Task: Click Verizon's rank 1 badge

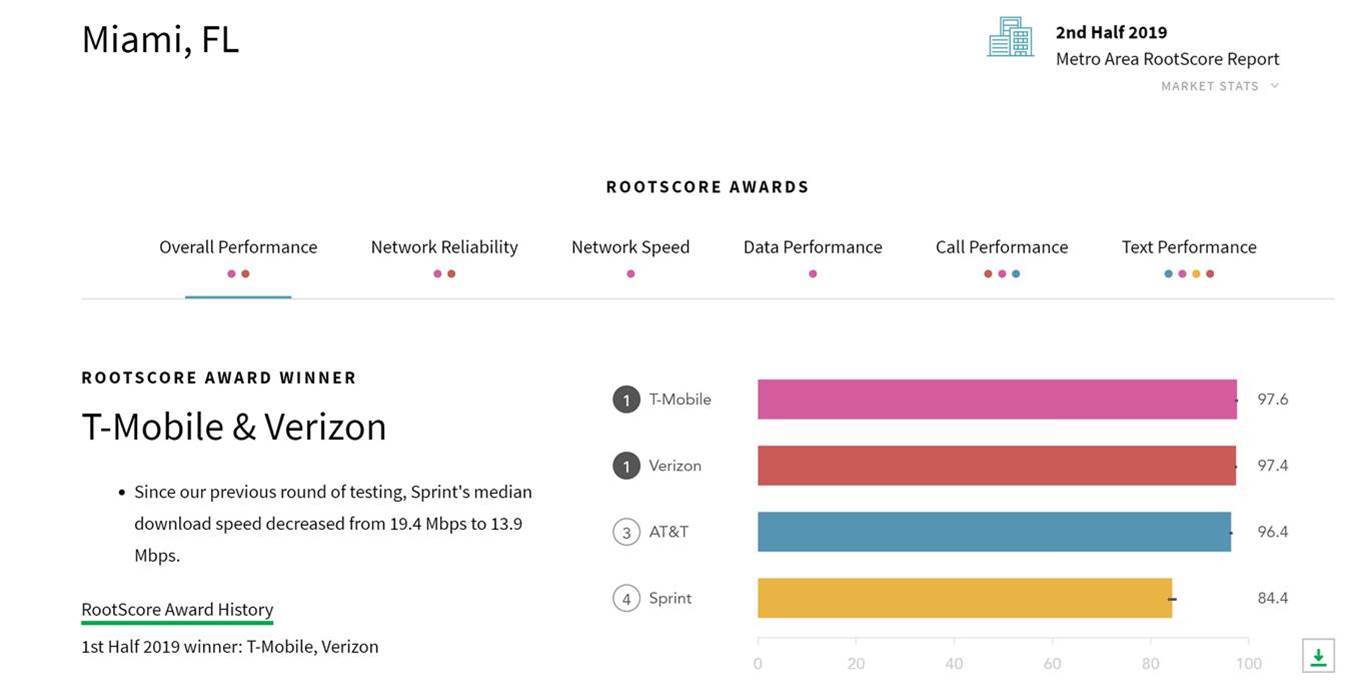Action: pyautogui.click(x=626, y=466)
